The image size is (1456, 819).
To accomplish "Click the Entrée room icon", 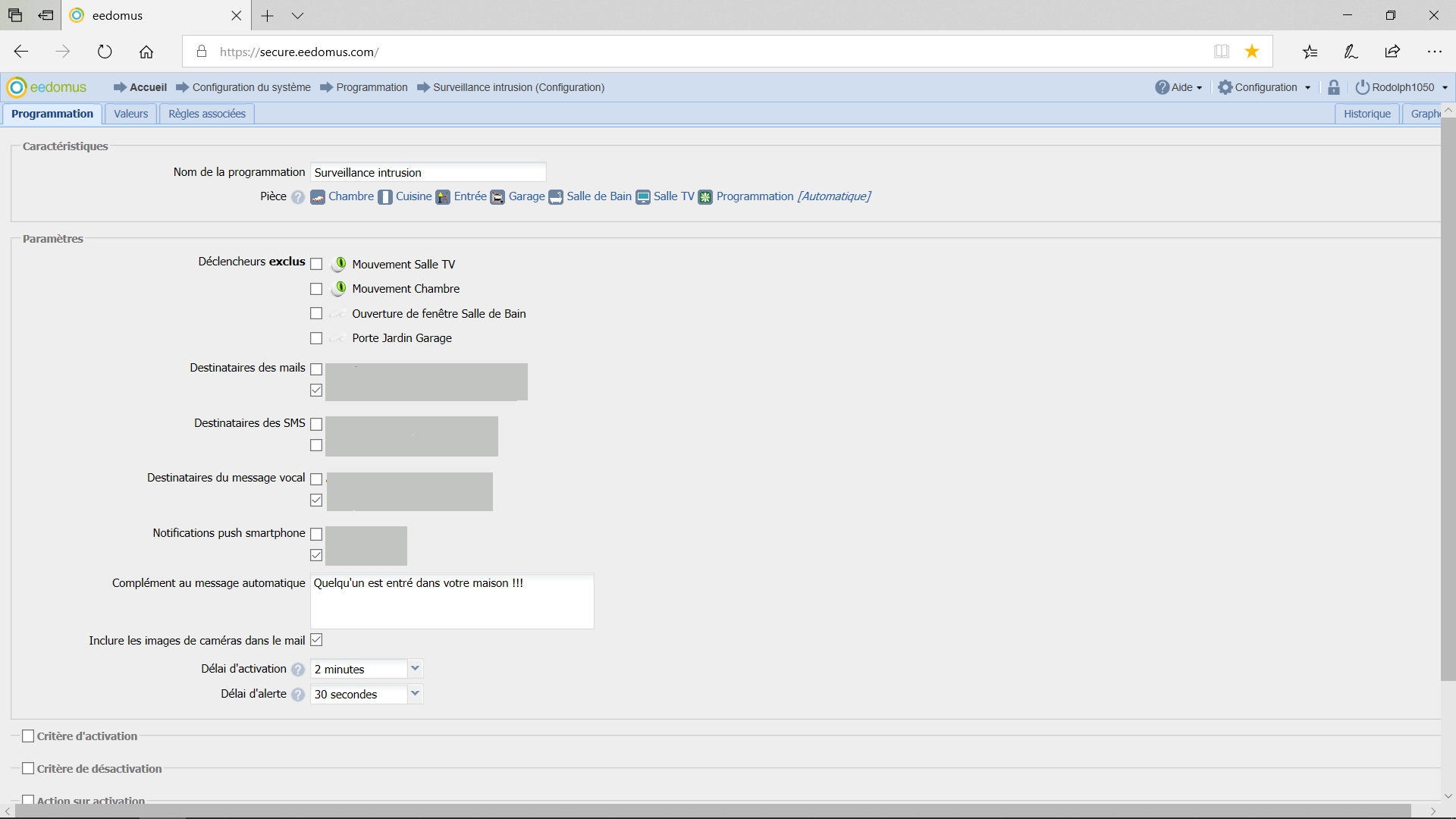I will (443, 197).
